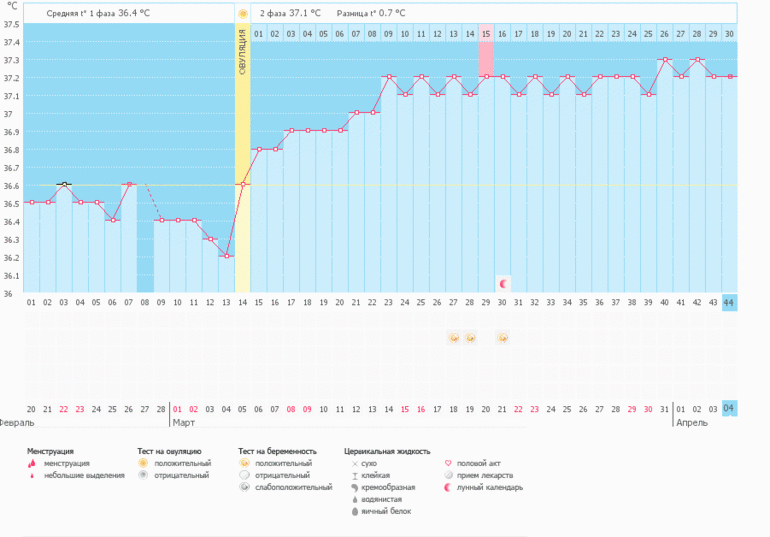Click the Тест на беременность legend heading
The width and height of the screenshot is (770, 537).
point(277,451)
